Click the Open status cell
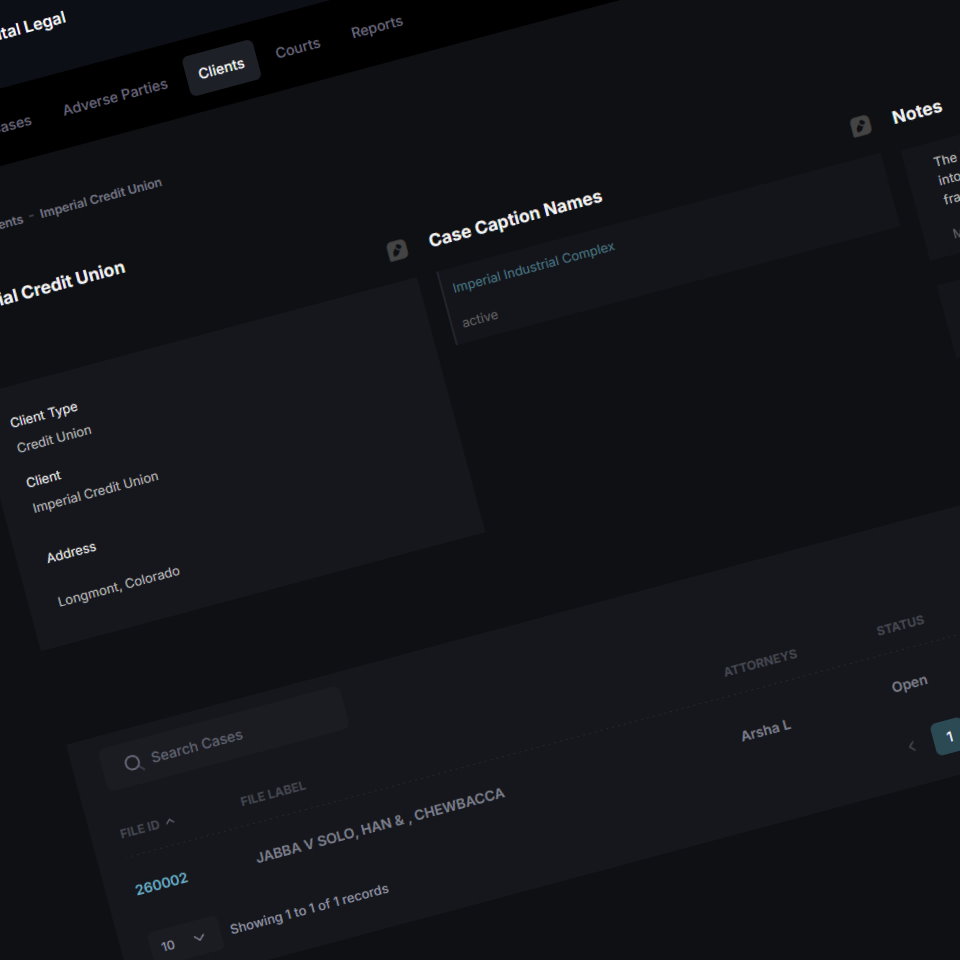This screenshot has height=960, width=960. pos(909,684)
